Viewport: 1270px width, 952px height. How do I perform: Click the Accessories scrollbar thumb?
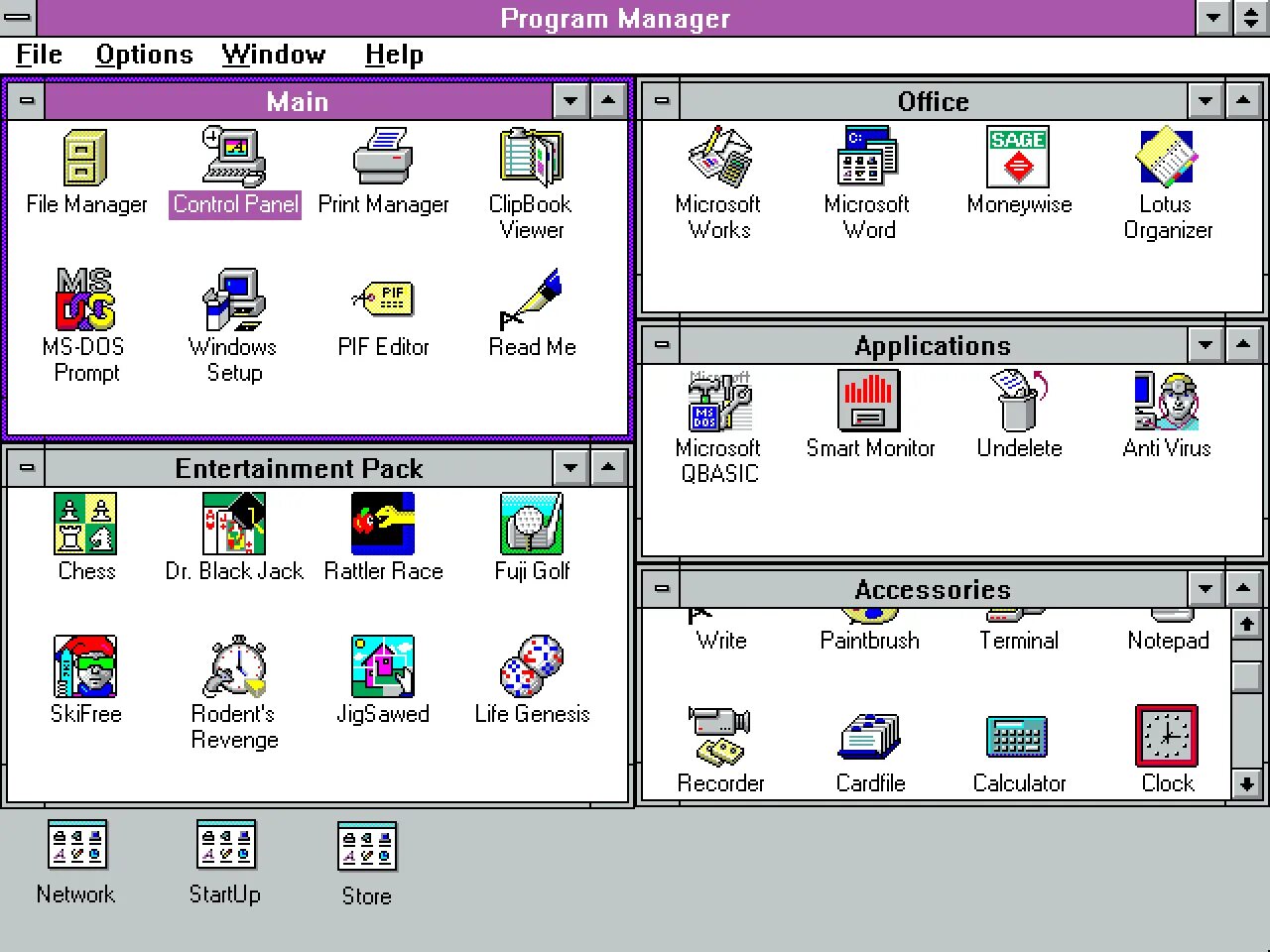click(x=1246, y=675)
